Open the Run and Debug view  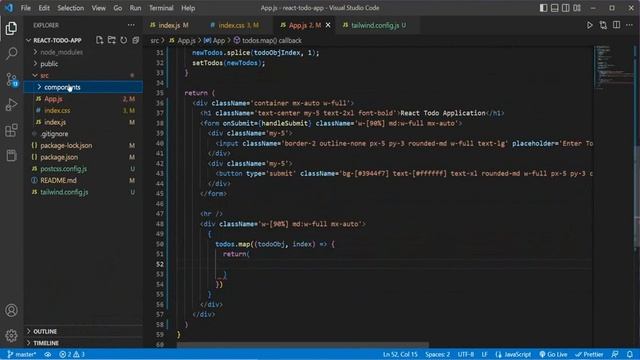[11, 105]
